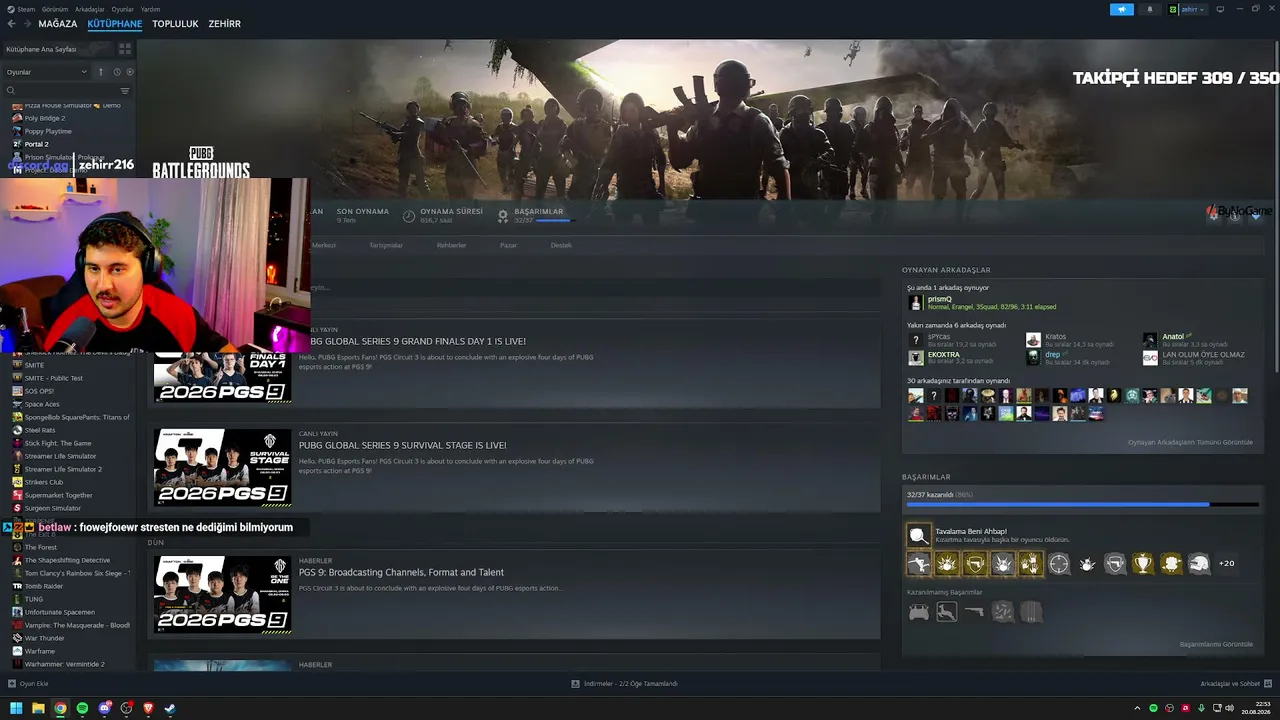Click Başarımlarımı Görüntüle link
The image size is (1280, 720).
(x=1216, y=644)
